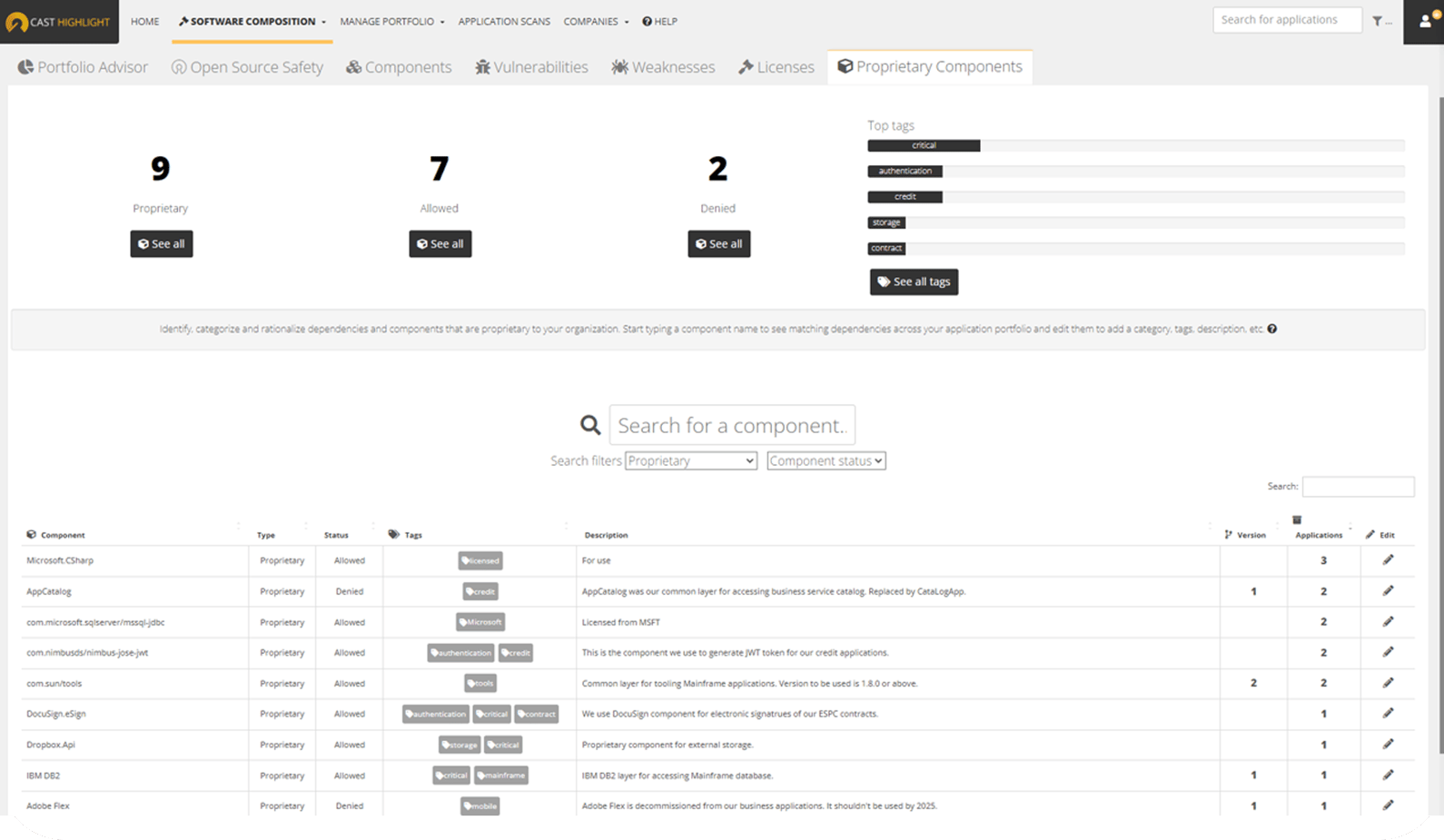The height and width of the screenshot is (840, 1444).
Task: Open the Proprietary search filter dropdown
Action: (x=690, y=461)
